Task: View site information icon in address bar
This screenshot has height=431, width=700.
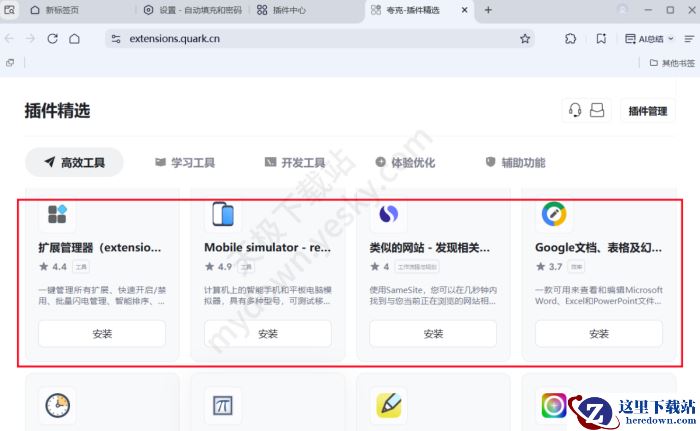Action: (x=116, y=39)
